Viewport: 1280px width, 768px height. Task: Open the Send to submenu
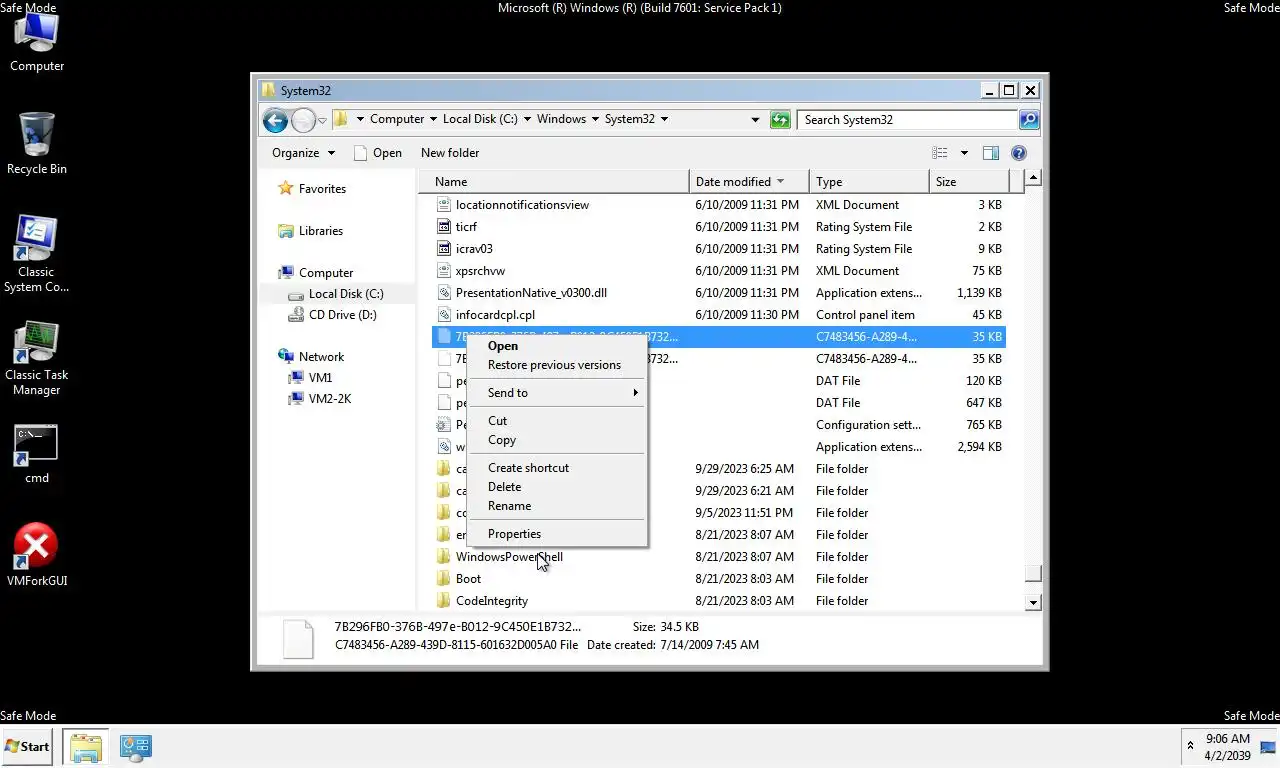[557, 393]
